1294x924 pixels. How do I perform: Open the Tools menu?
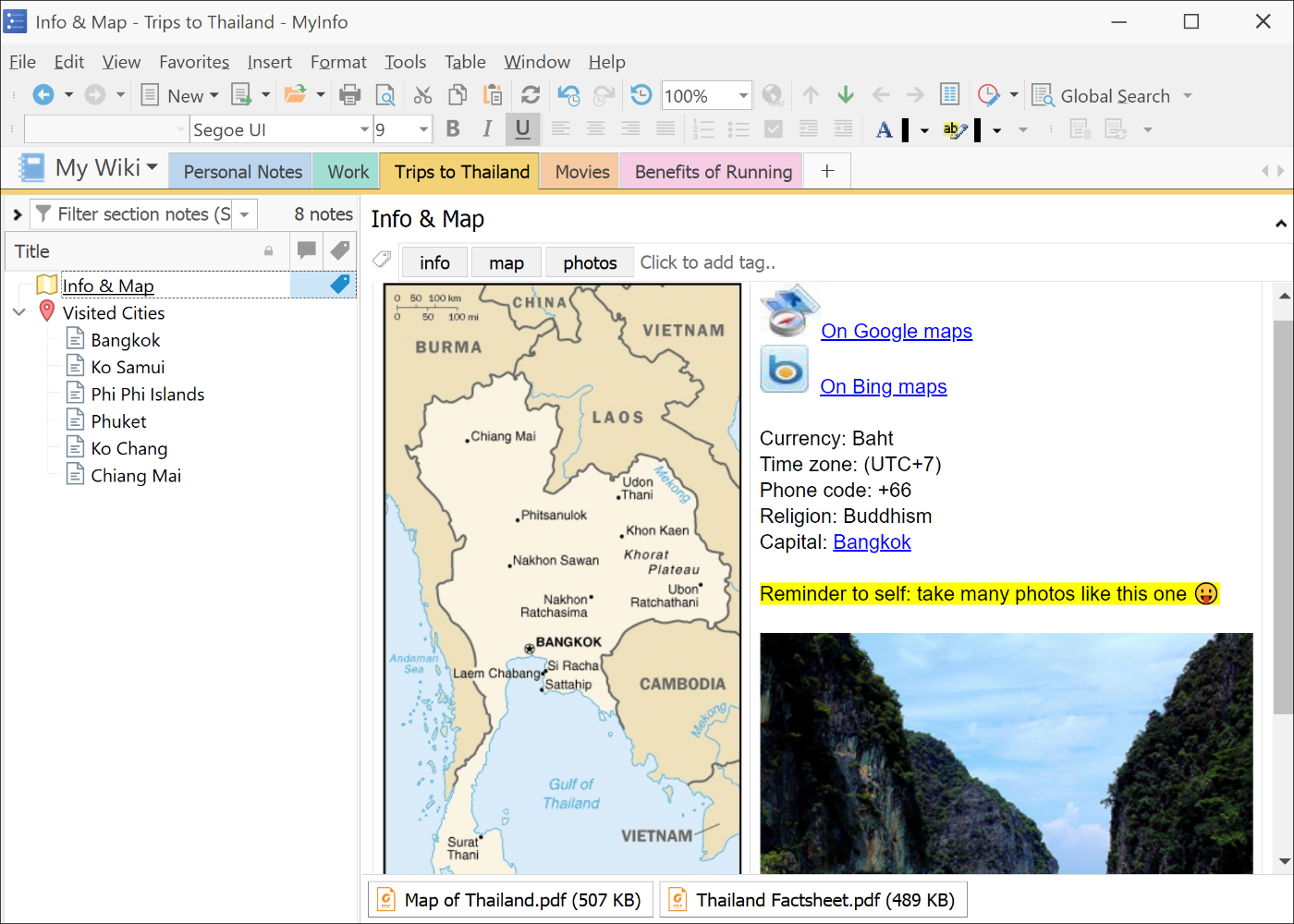(x=405, y=62)
